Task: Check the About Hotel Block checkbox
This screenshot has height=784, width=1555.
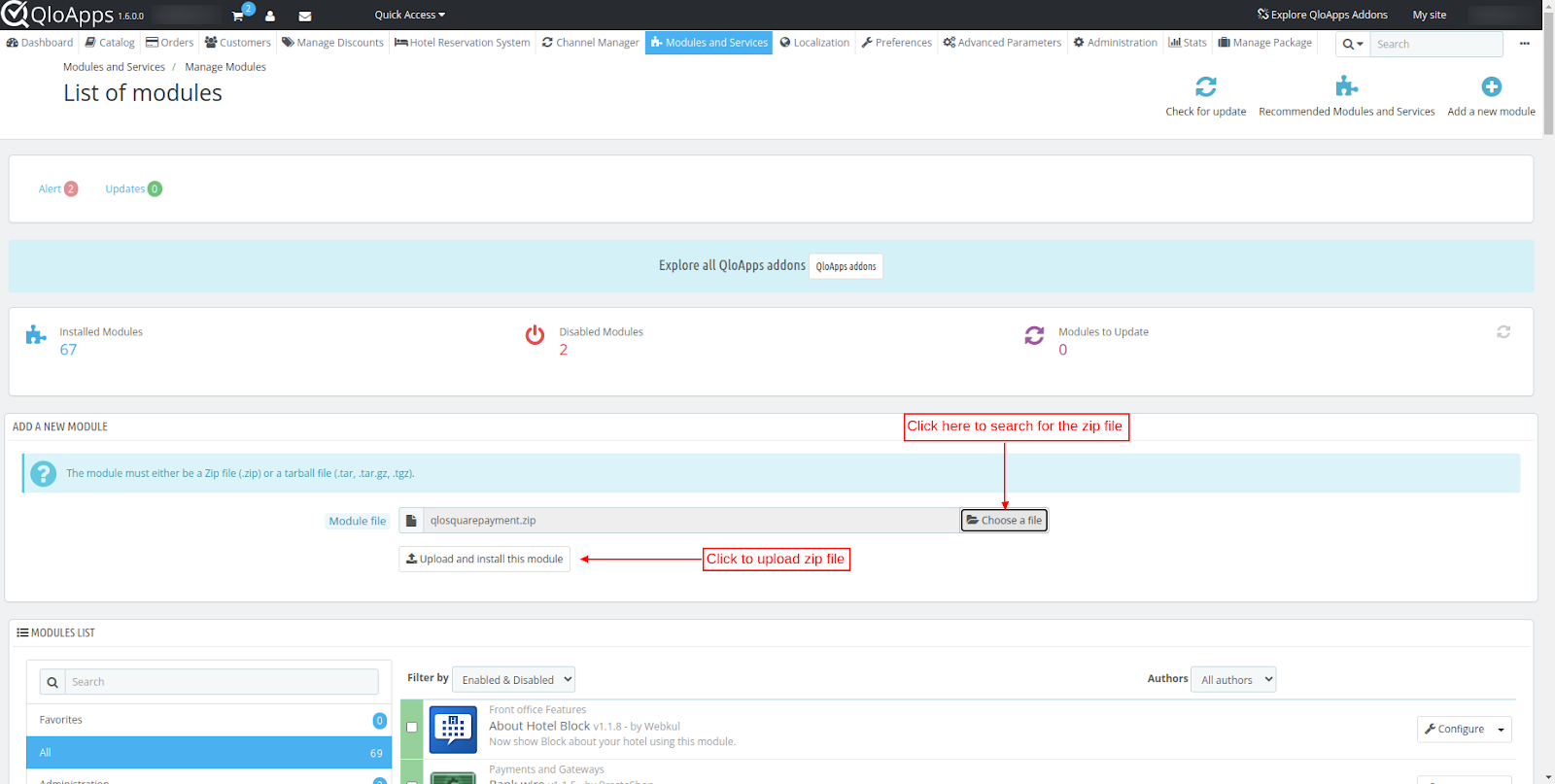Action: click(412, 727)
